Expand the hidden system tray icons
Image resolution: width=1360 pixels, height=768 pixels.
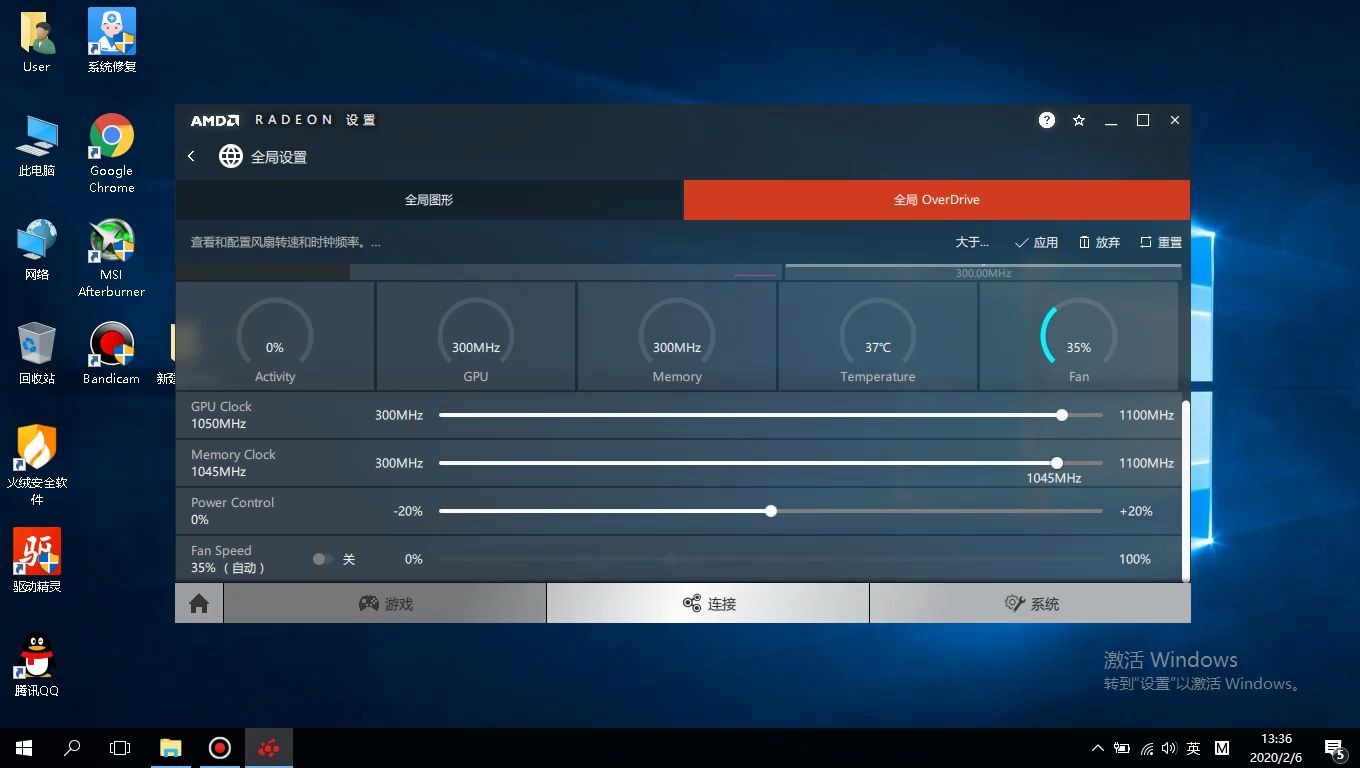(x=1098, y=748)
